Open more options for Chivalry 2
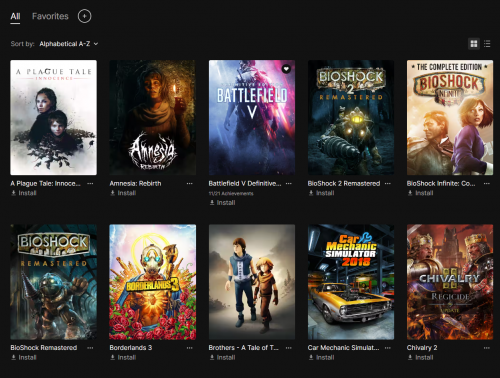The height and width of the screenshot is (378, 500). coord(487,348)
